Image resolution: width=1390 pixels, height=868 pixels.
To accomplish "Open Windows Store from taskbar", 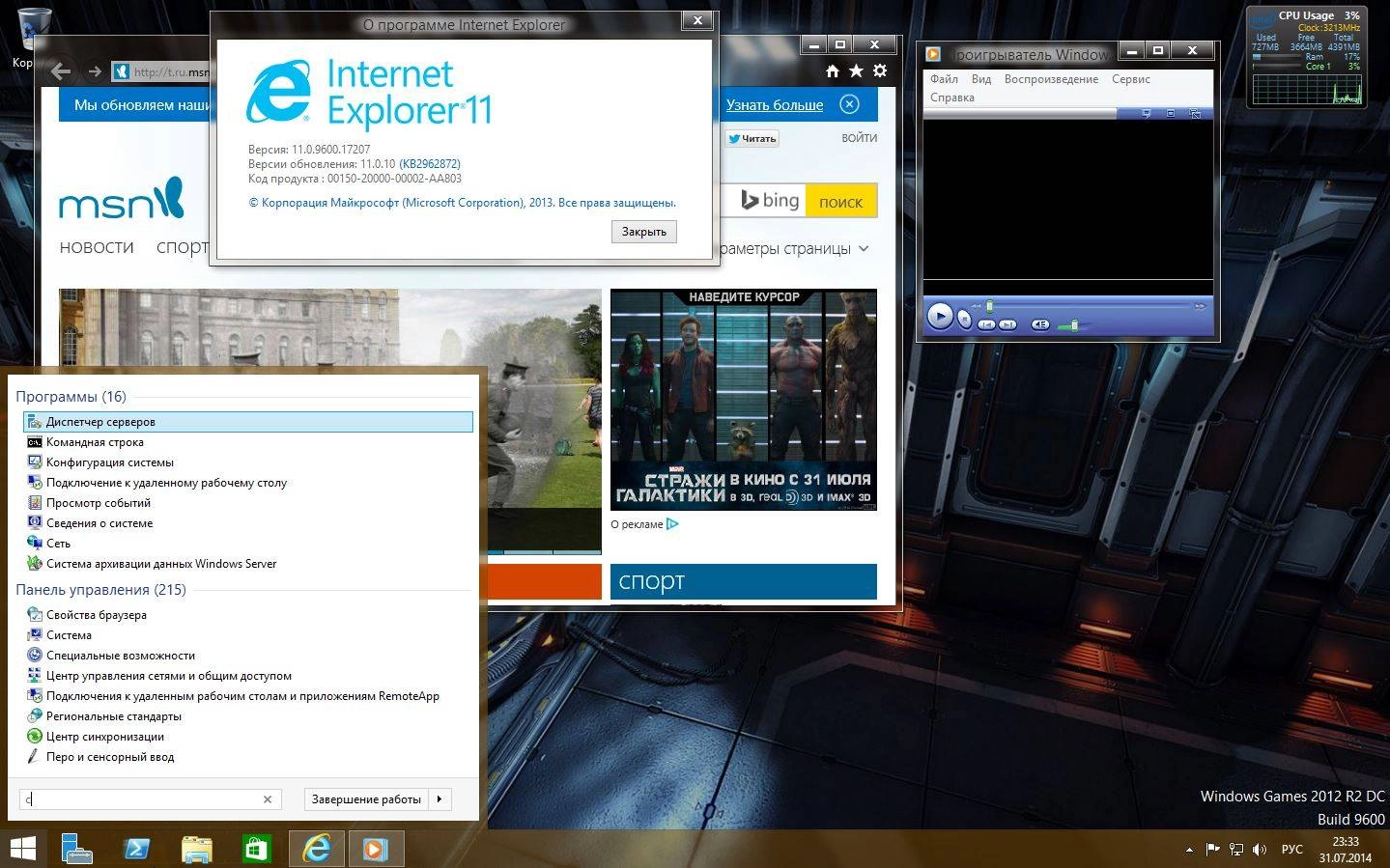I will click(256, 849).
